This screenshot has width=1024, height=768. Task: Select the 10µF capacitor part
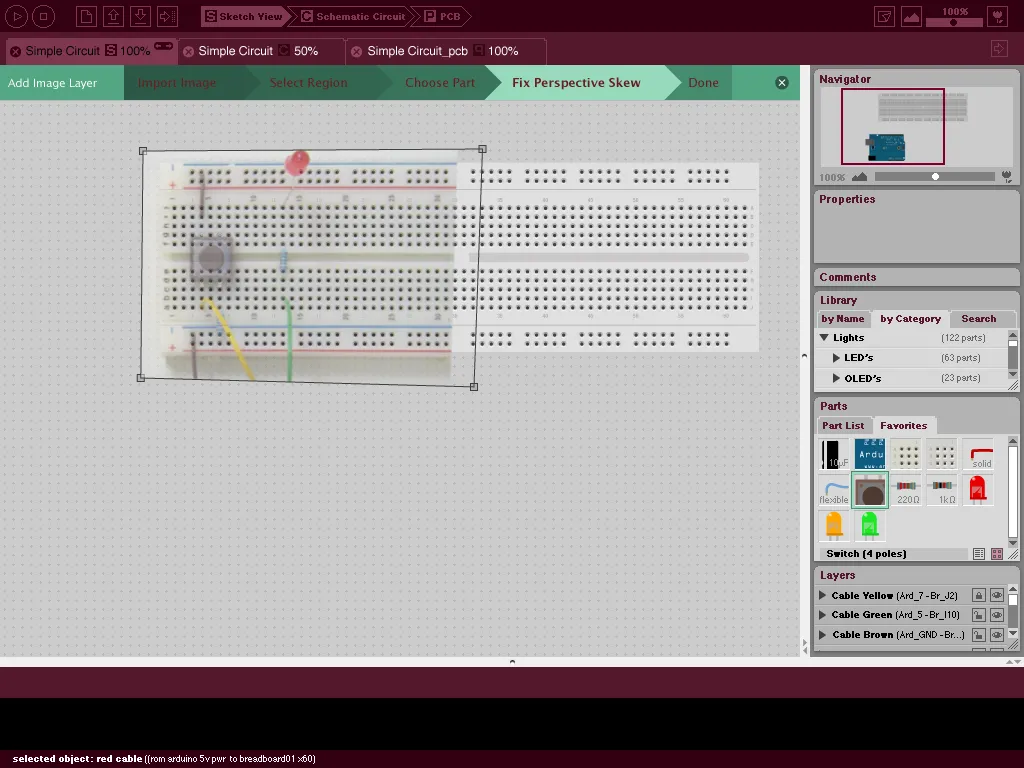(x=834, y=454)
